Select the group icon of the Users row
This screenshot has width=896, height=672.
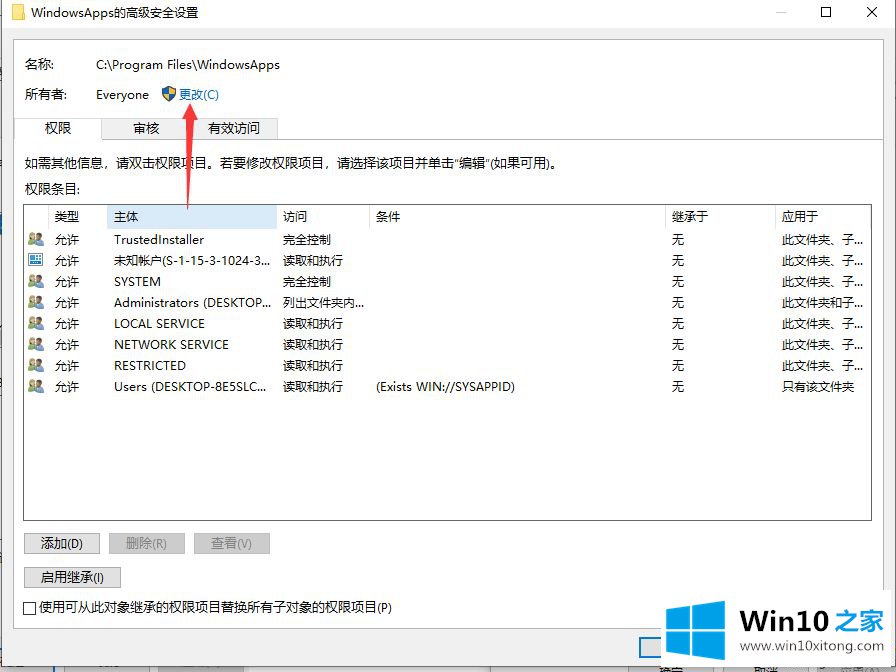[36, 386]
